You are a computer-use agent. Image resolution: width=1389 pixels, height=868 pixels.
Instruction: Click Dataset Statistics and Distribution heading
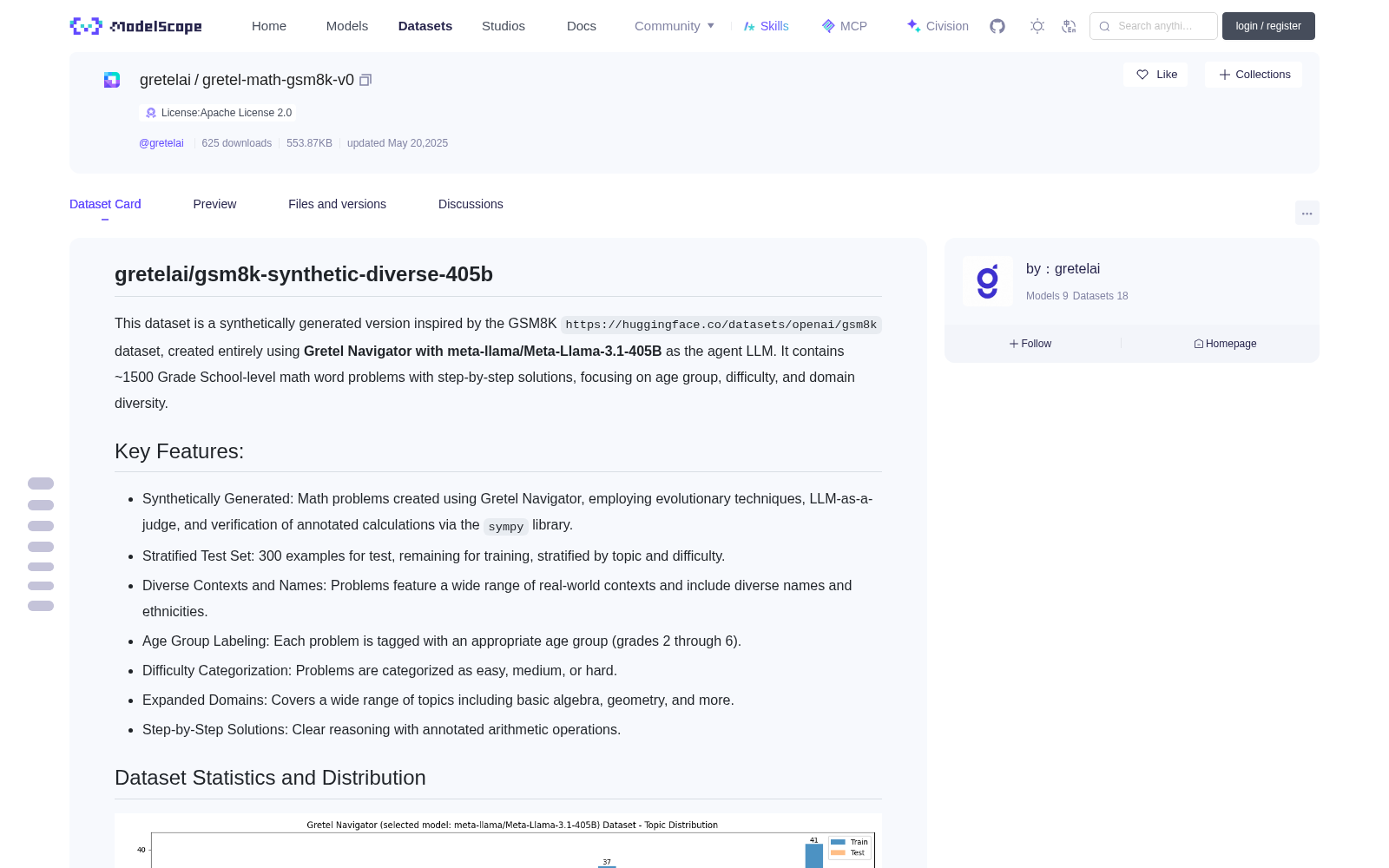click(270, 778)
